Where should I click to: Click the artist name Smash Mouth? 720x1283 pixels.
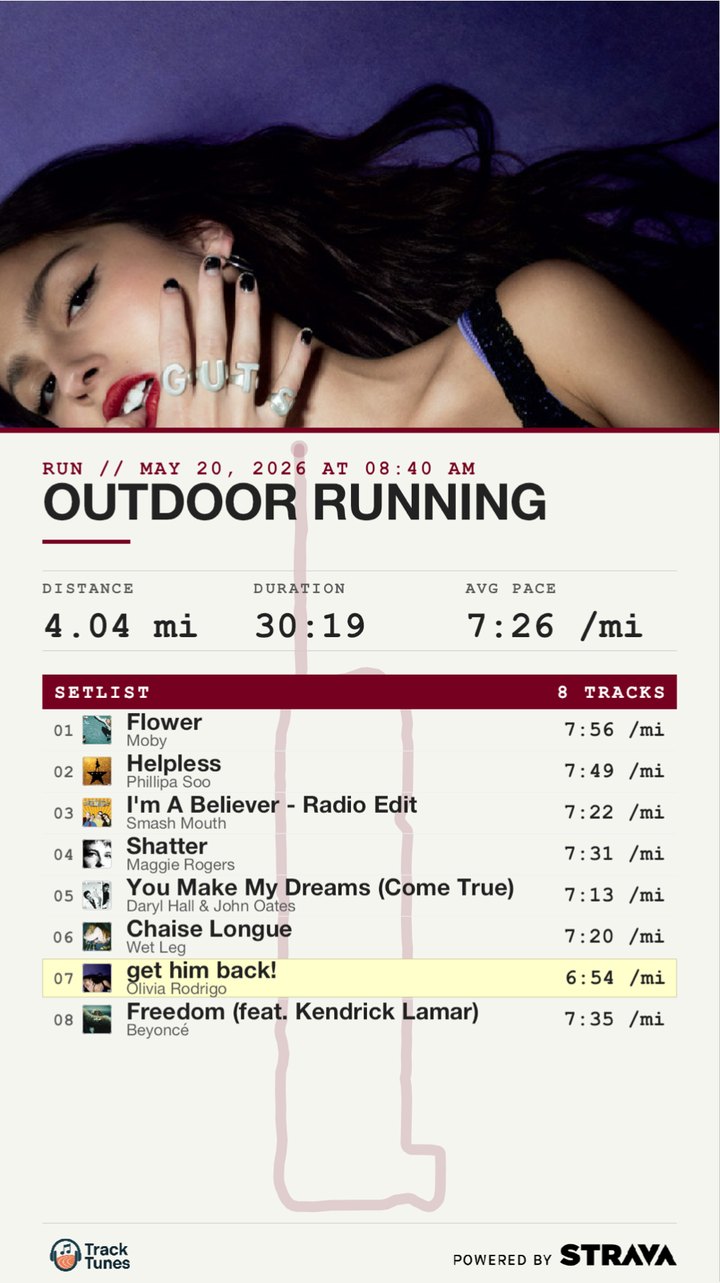click(176, 823)
